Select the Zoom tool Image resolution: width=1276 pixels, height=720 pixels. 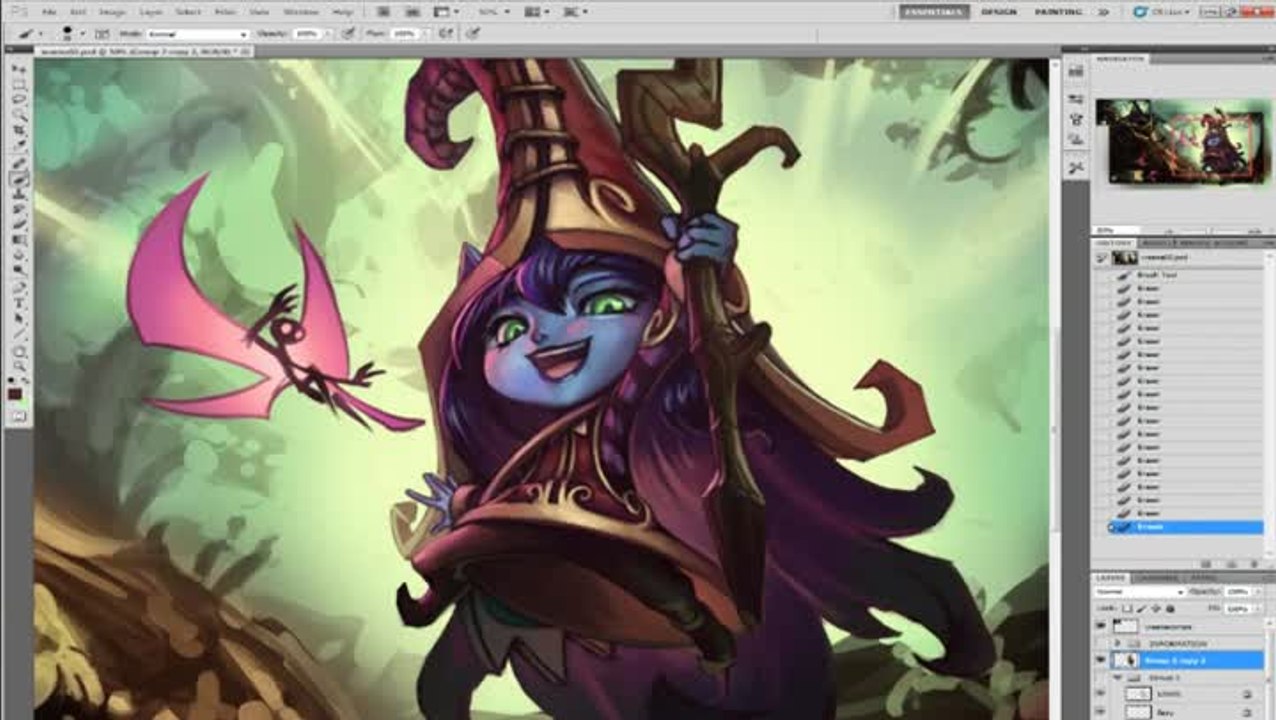pos(19,366)
